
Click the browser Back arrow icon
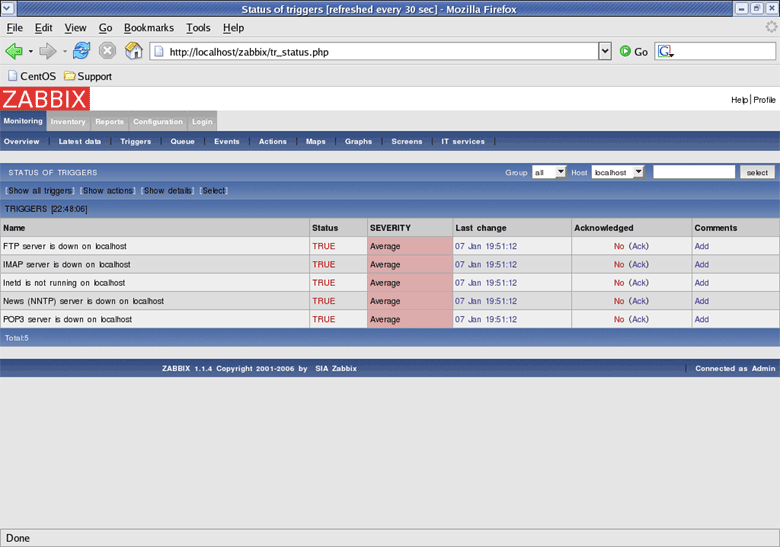[x=14, y=51]
